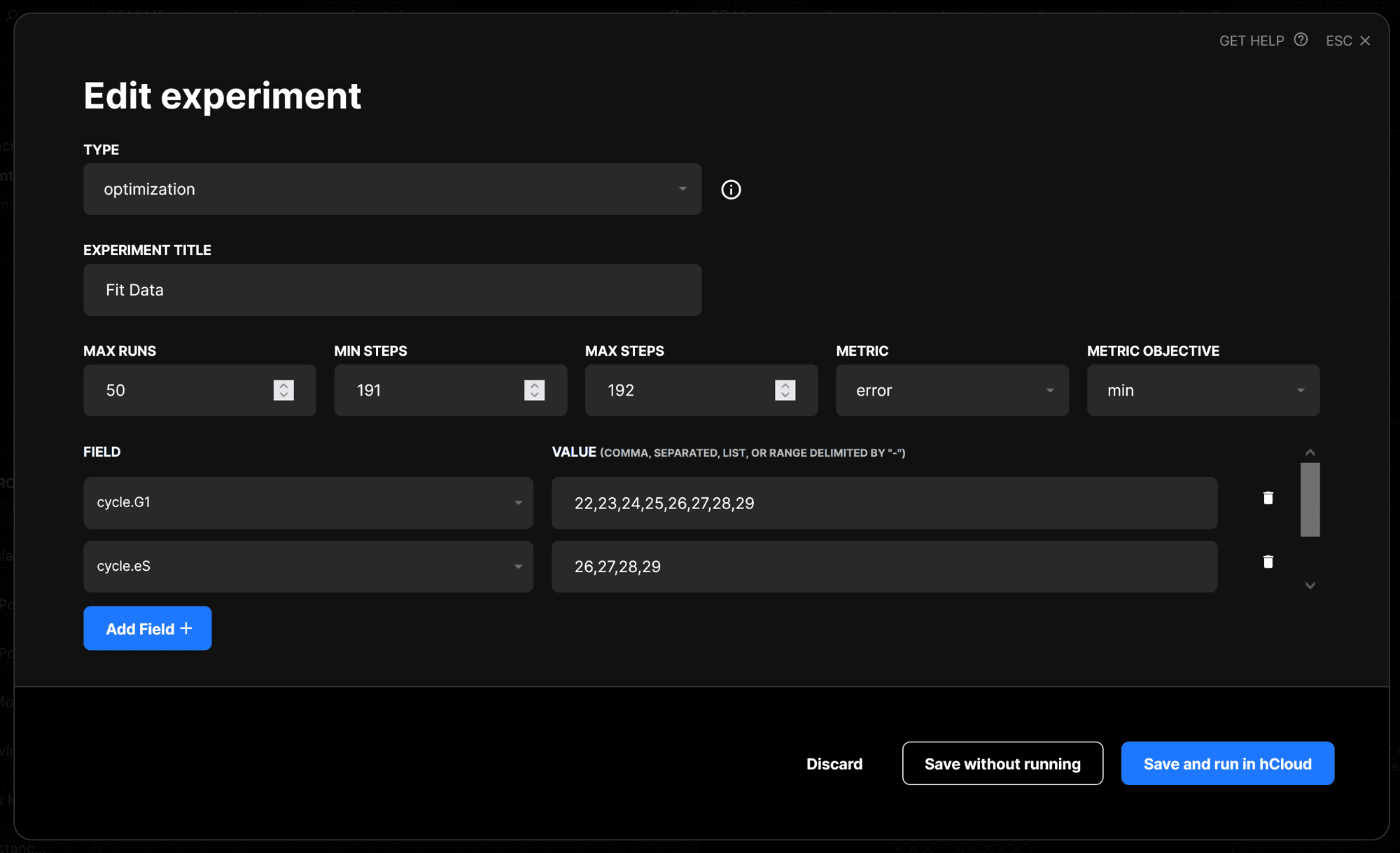The image size is (1400, 853).
Task: Expand the Metric Objective min dropdown
Action: tap(1203, 390)
